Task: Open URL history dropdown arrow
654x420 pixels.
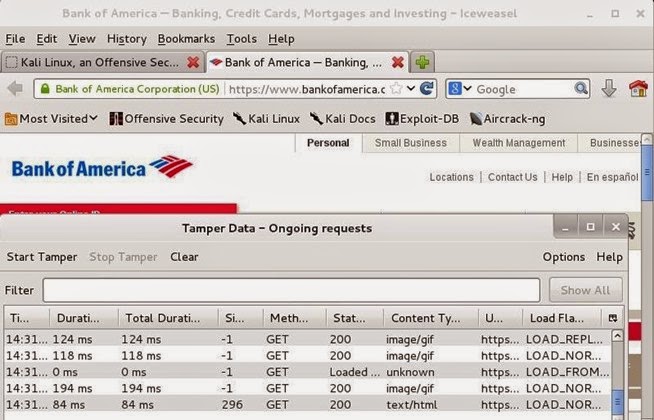Action: [411, 88]
